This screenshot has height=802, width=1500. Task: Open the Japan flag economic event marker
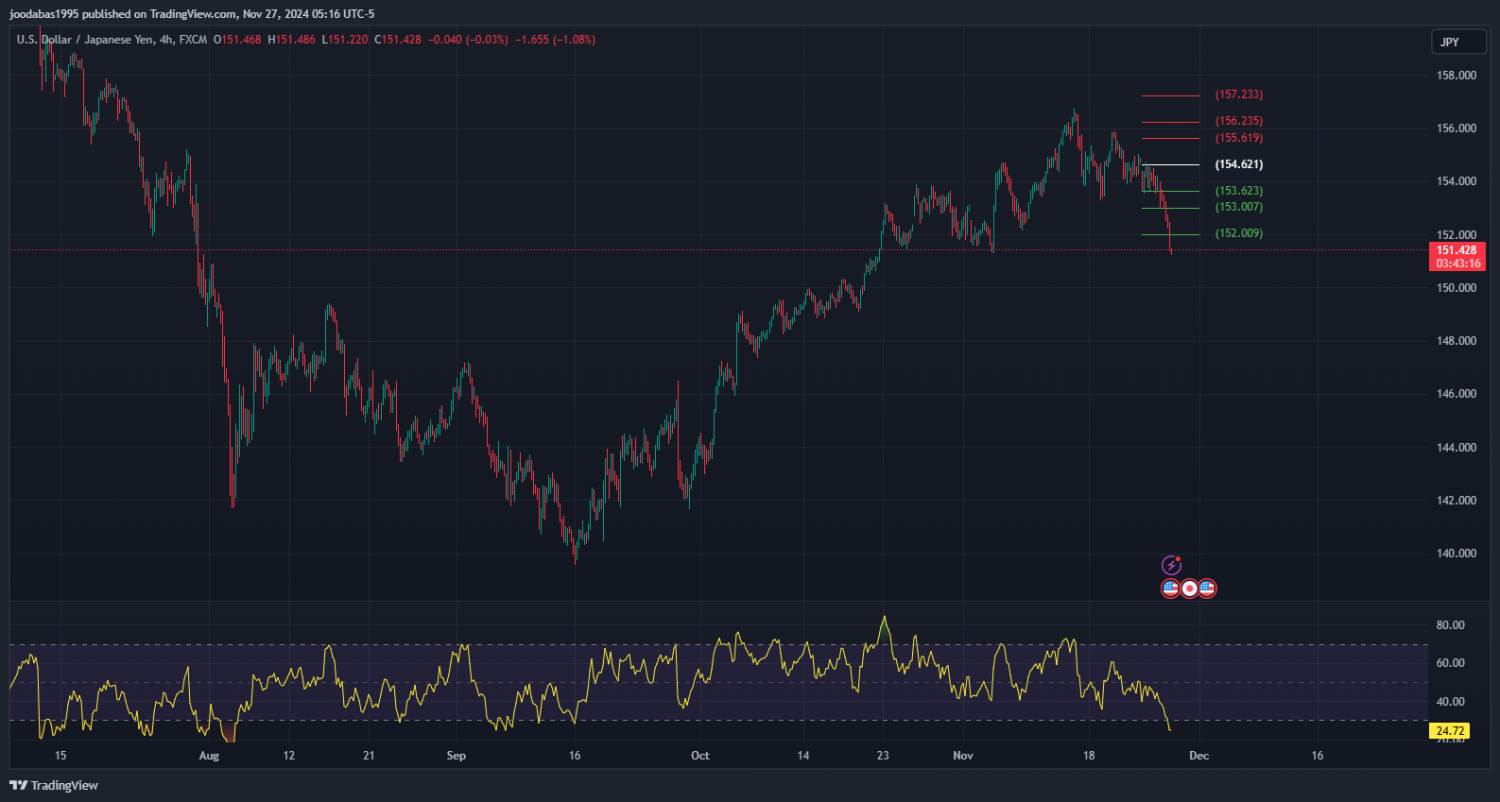coord(1189,589)
